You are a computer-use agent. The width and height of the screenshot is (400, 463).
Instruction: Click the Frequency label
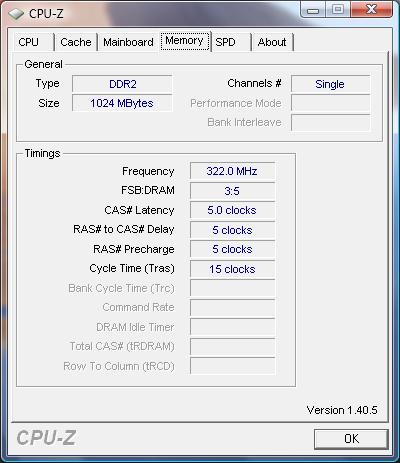tap(148, 171)
